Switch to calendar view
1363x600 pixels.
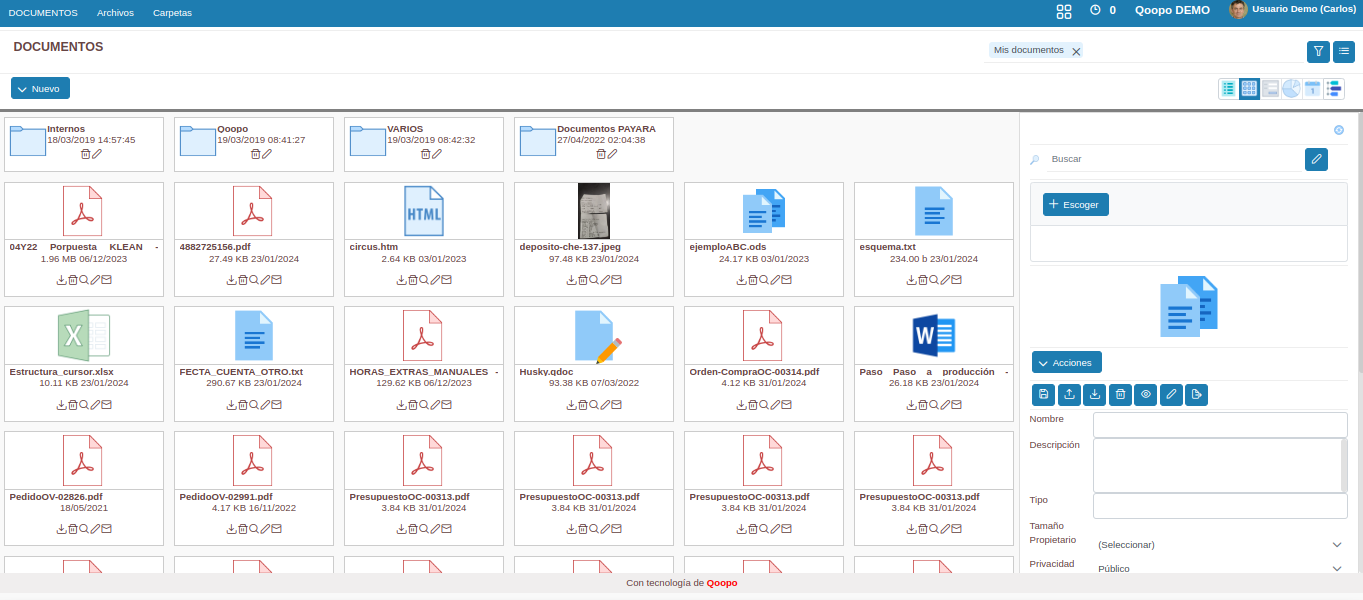pos(1312,89)
